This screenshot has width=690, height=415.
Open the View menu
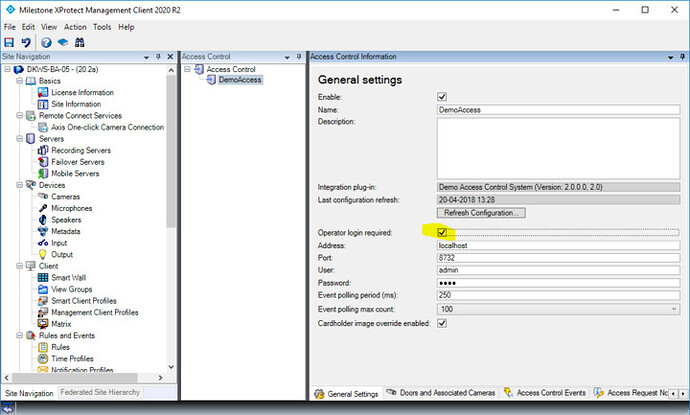pyautogui.click(x=49, y=27)
